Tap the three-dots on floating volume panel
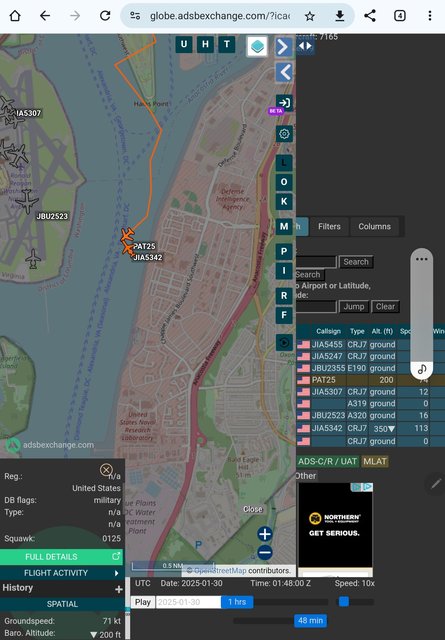445x640 pixels. coord(422,259)
